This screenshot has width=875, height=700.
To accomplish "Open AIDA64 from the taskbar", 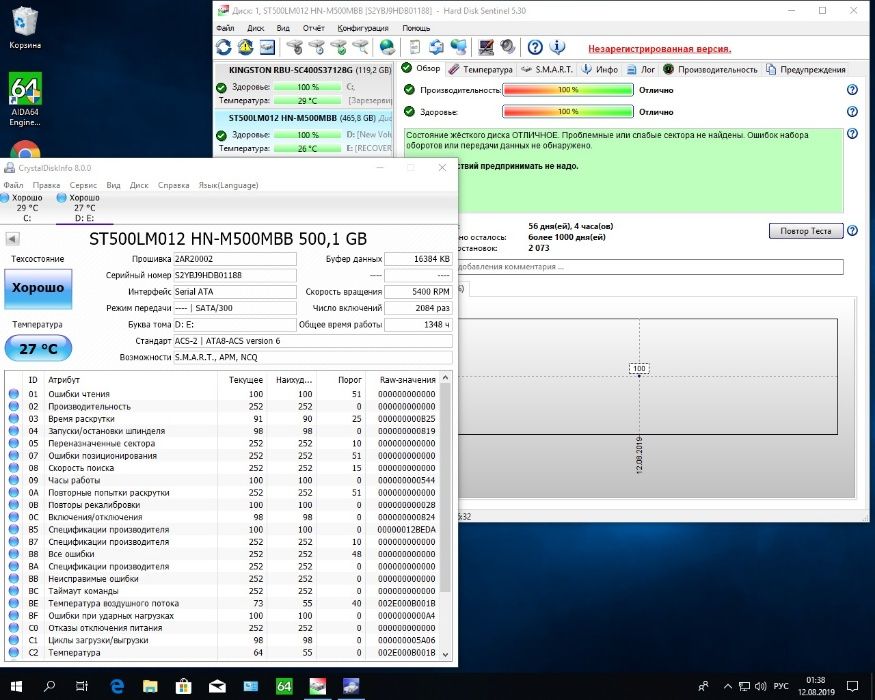I will [284, 686].
